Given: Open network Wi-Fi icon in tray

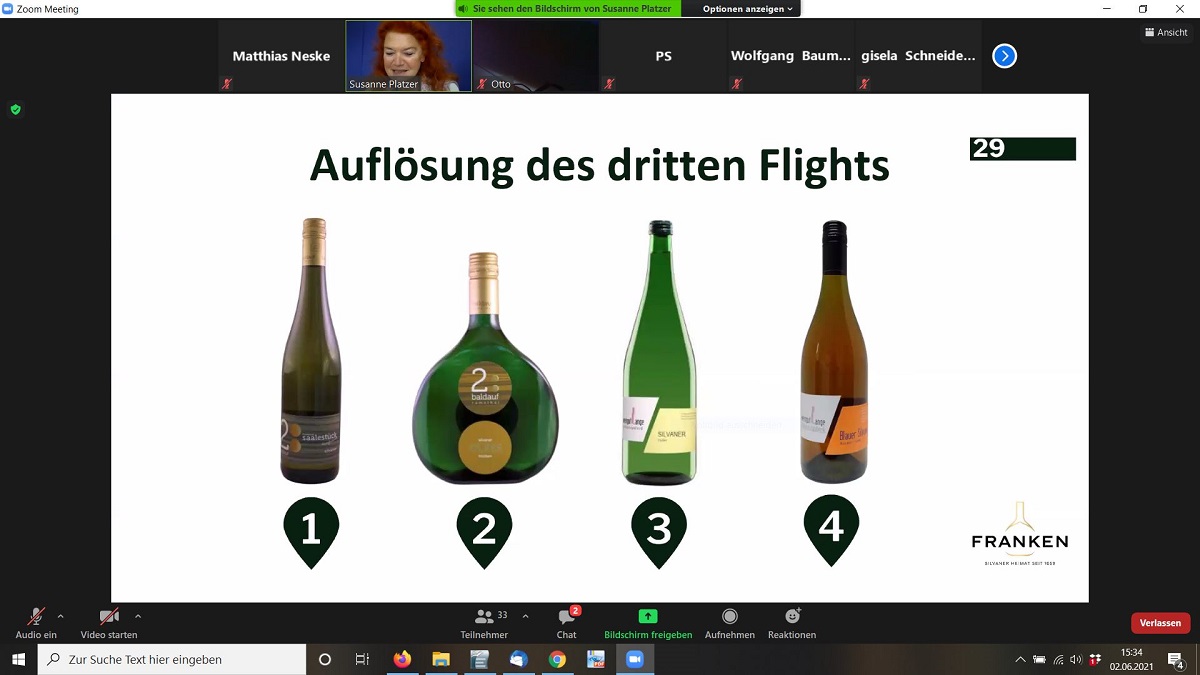Looking at the screenshot, I should 1058,659.
